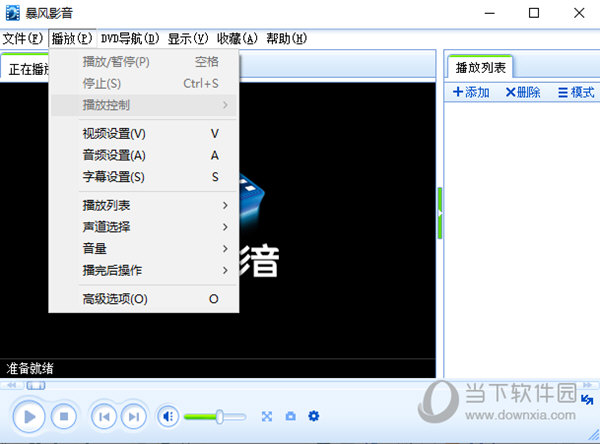Click the grayed 播放控制 submenu

144,105
